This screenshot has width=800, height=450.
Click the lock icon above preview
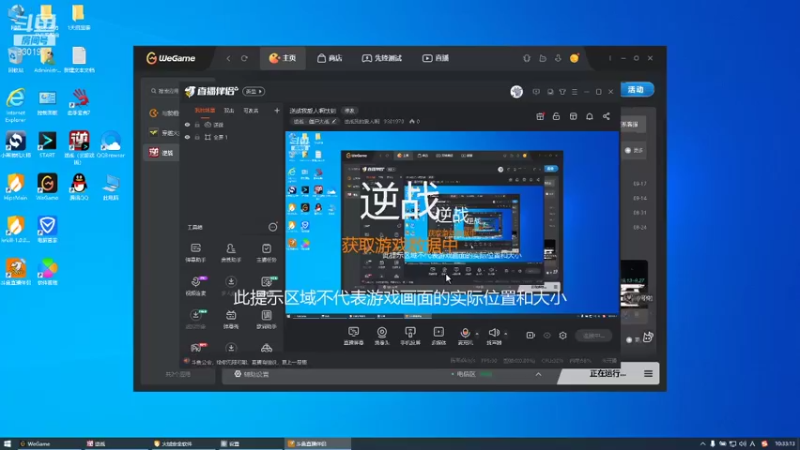pyautogui.click(x=556, y=117)
